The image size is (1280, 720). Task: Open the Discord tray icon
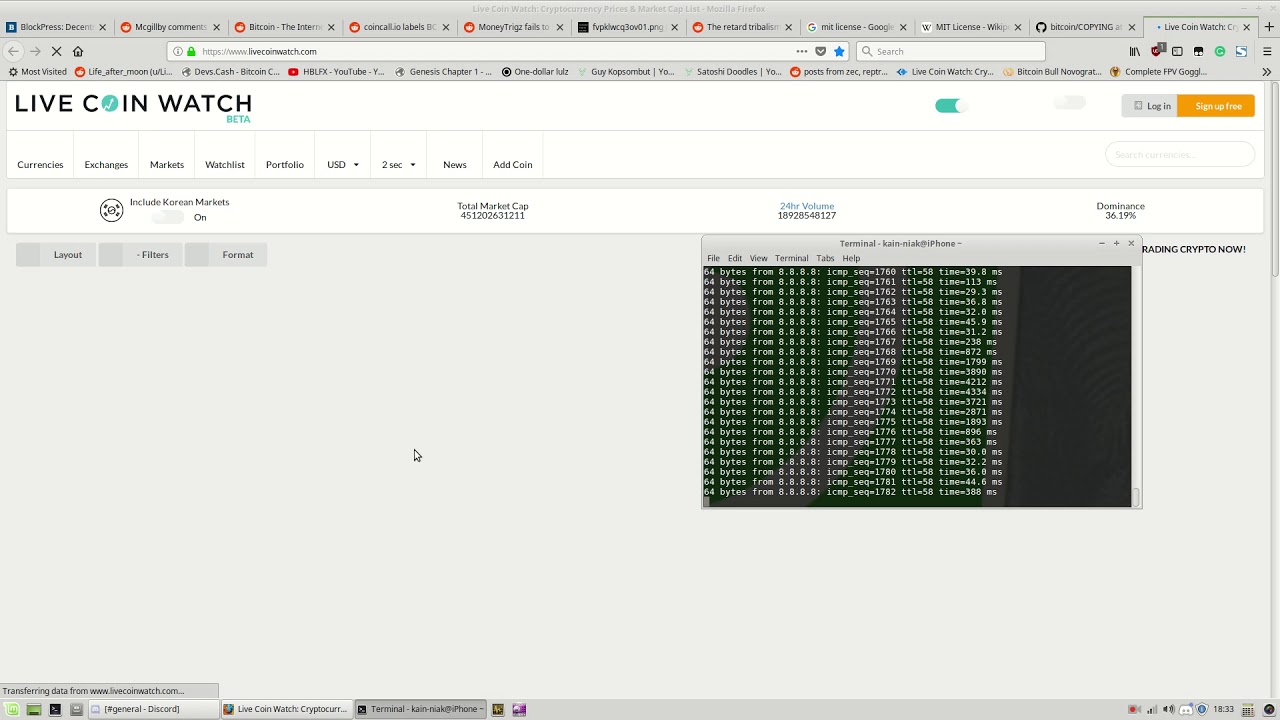click(x=1187, y=709)
